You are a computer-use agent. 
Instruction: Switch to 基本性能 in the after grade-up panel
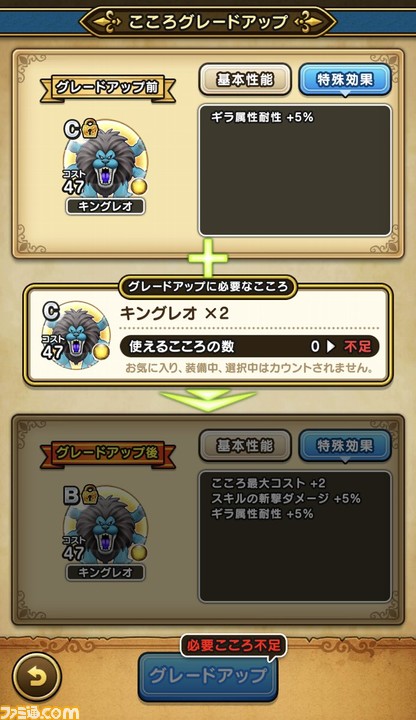pos(245,445)
